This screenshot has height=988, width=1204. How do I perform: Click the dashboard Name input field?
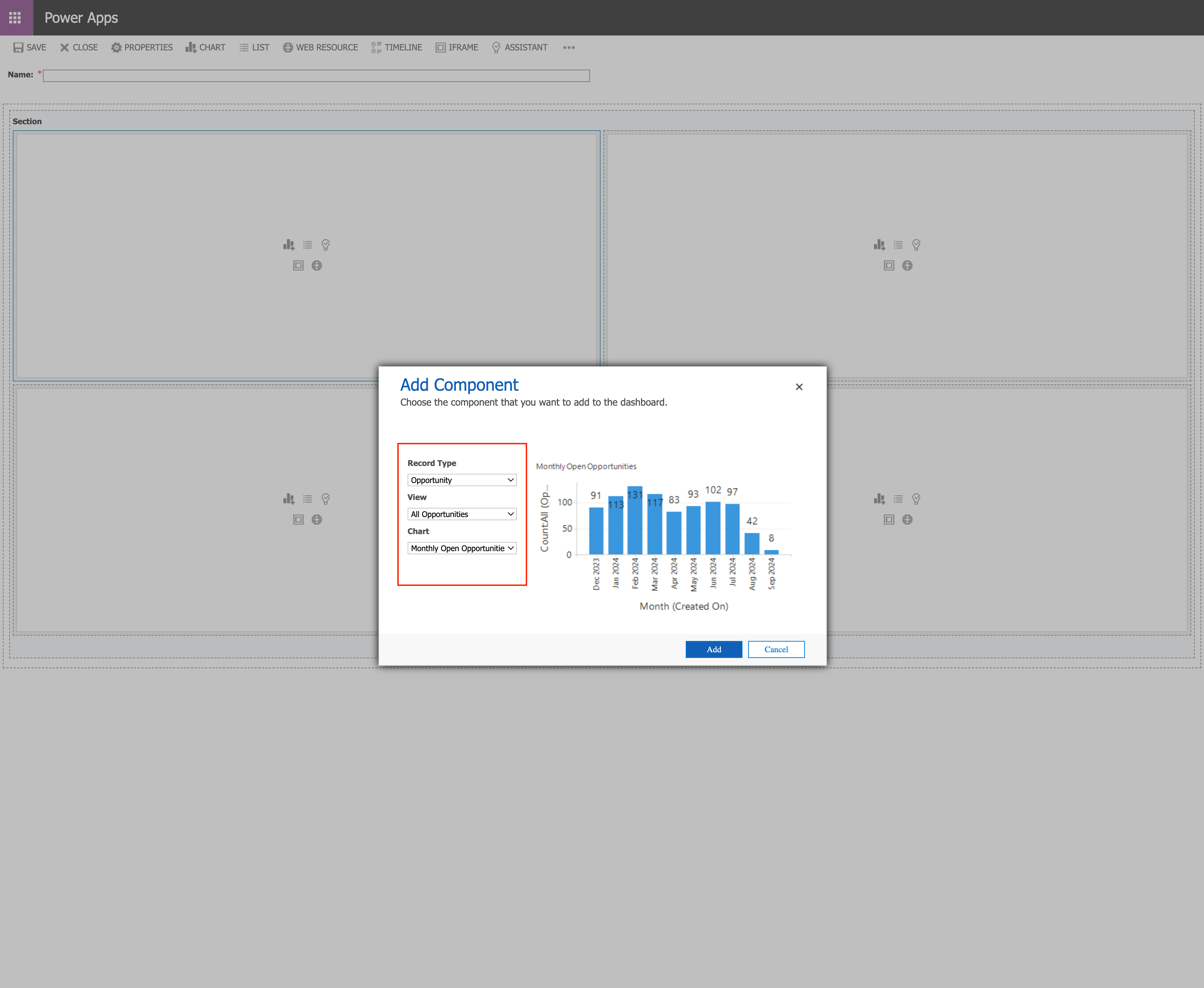(316, 76)
